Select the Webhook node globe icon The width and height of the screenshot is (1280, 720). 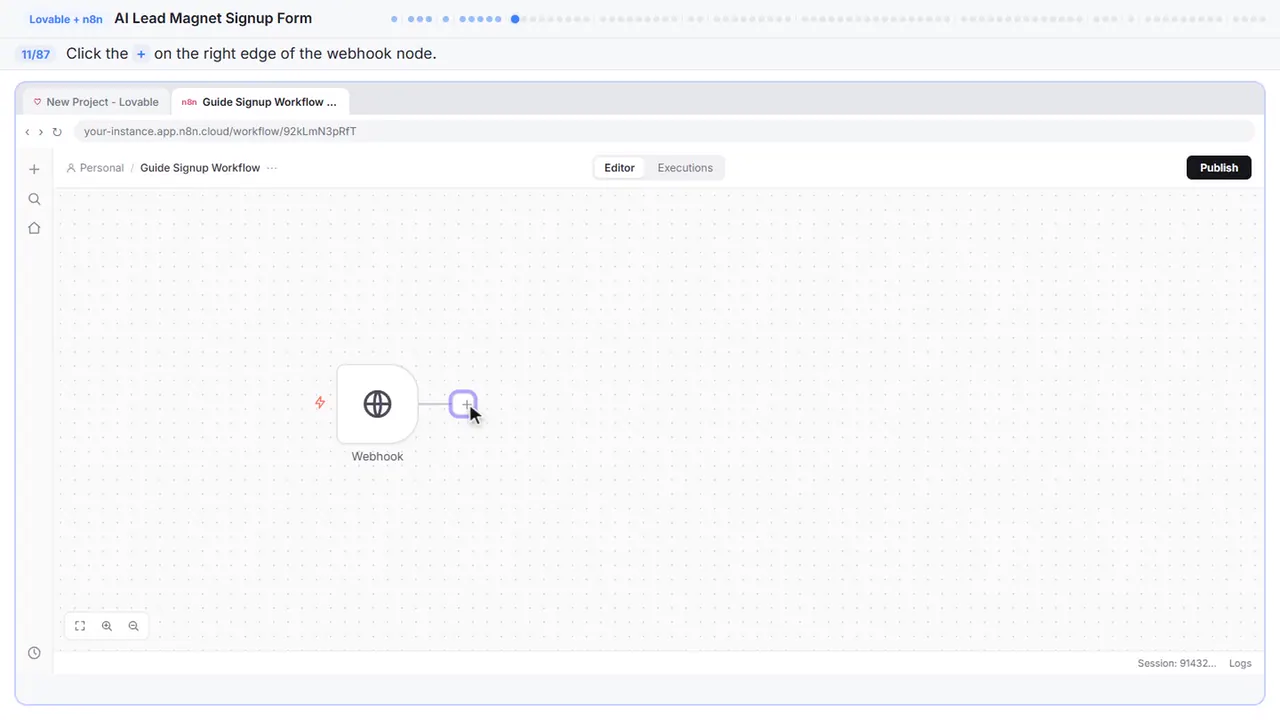pyautogui.click(x=377, y=404)
